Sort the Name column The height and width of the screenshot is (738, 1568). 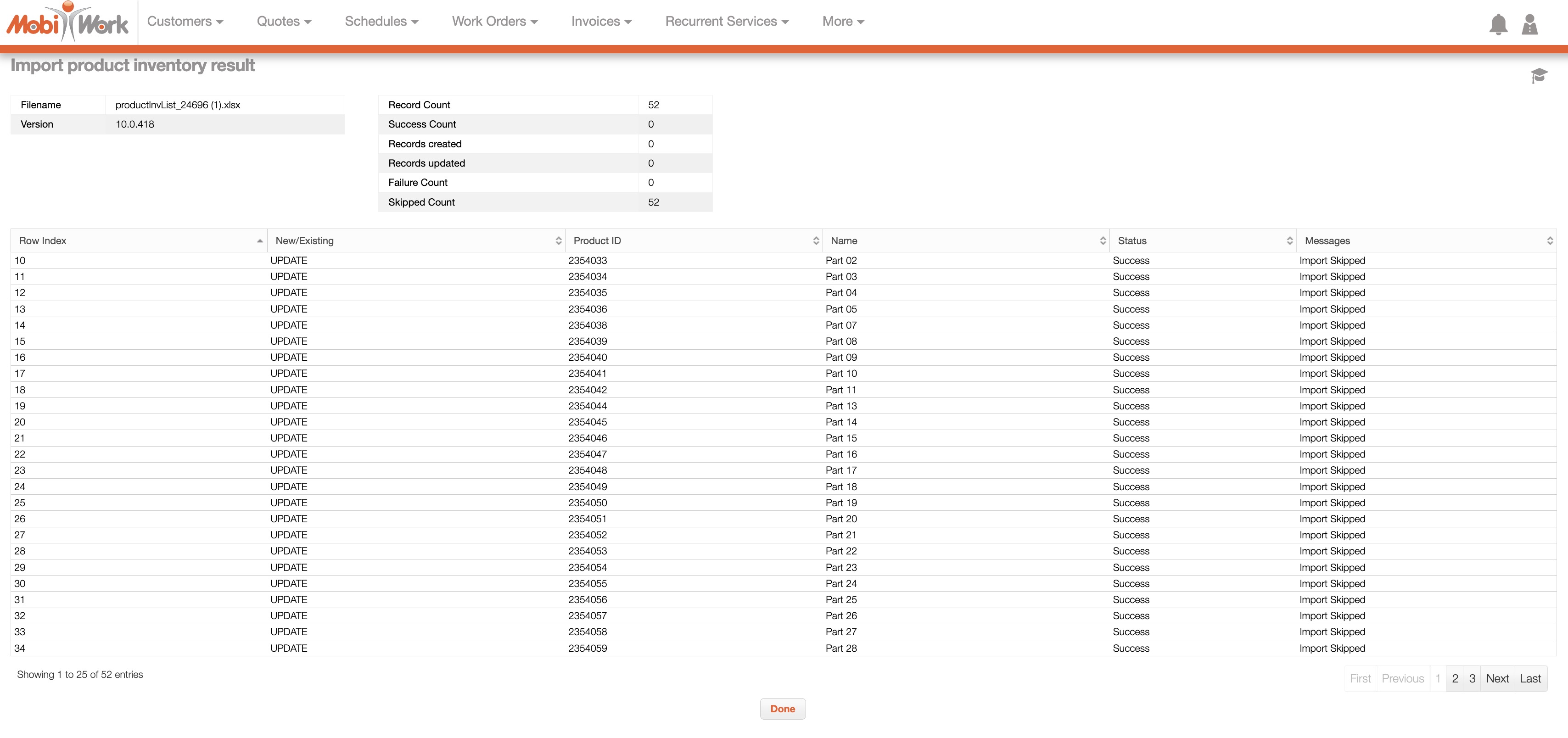pyautogui.click(x=1103, y=241)
